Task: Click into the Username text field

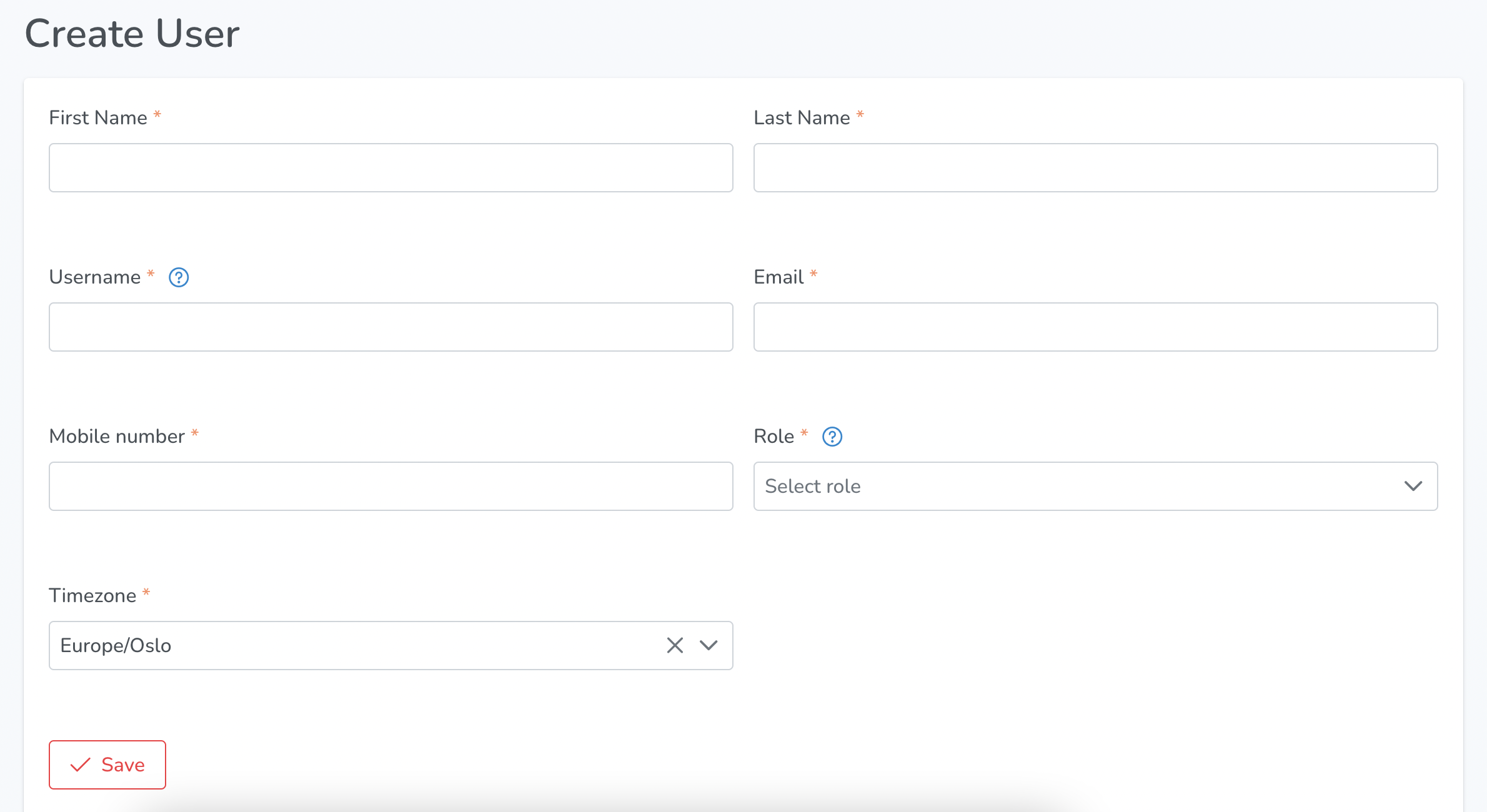Action: (x=390, y=327)
